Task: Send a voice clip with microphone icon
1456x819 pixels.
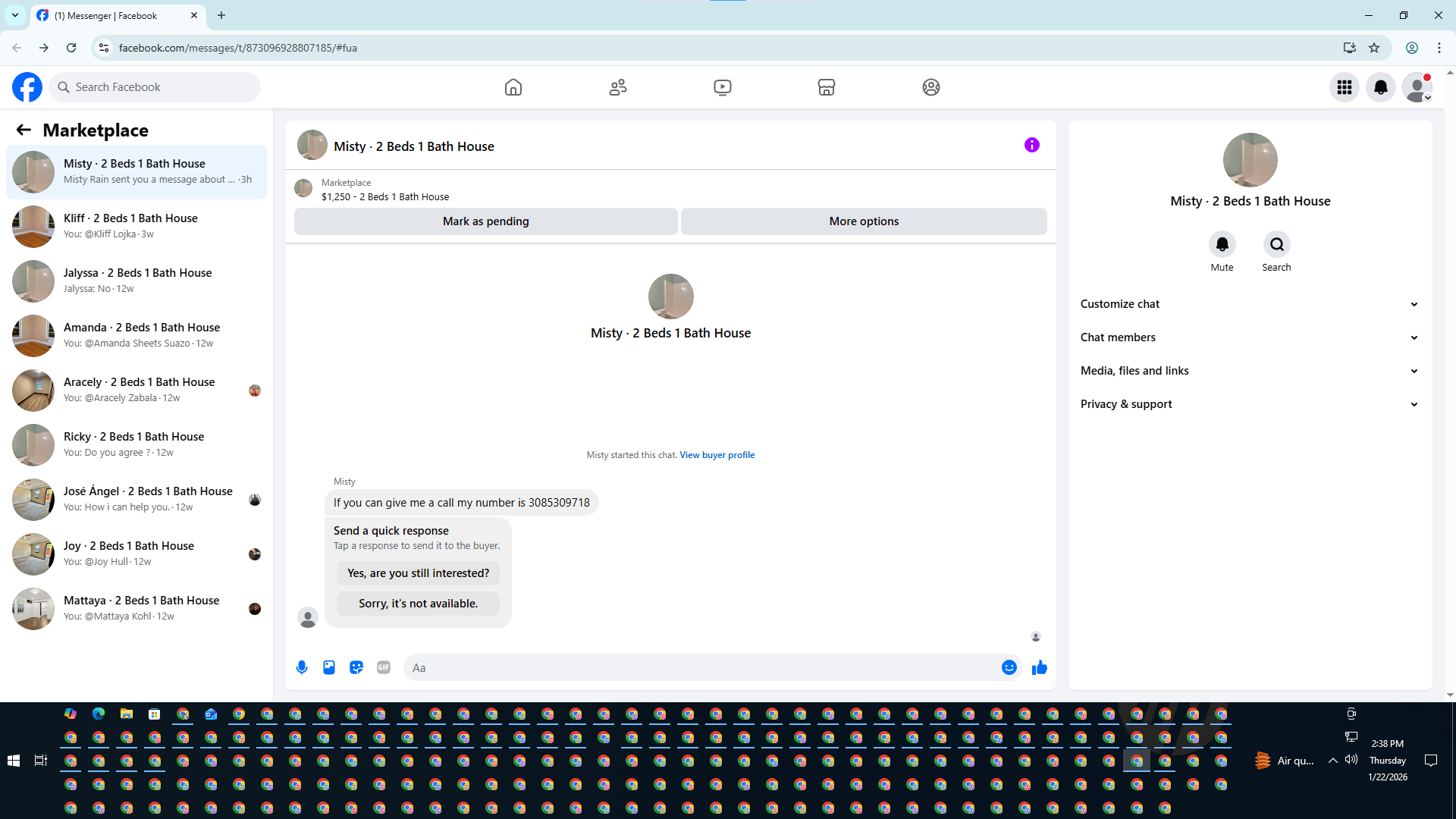Action: (x=302, y=667)
